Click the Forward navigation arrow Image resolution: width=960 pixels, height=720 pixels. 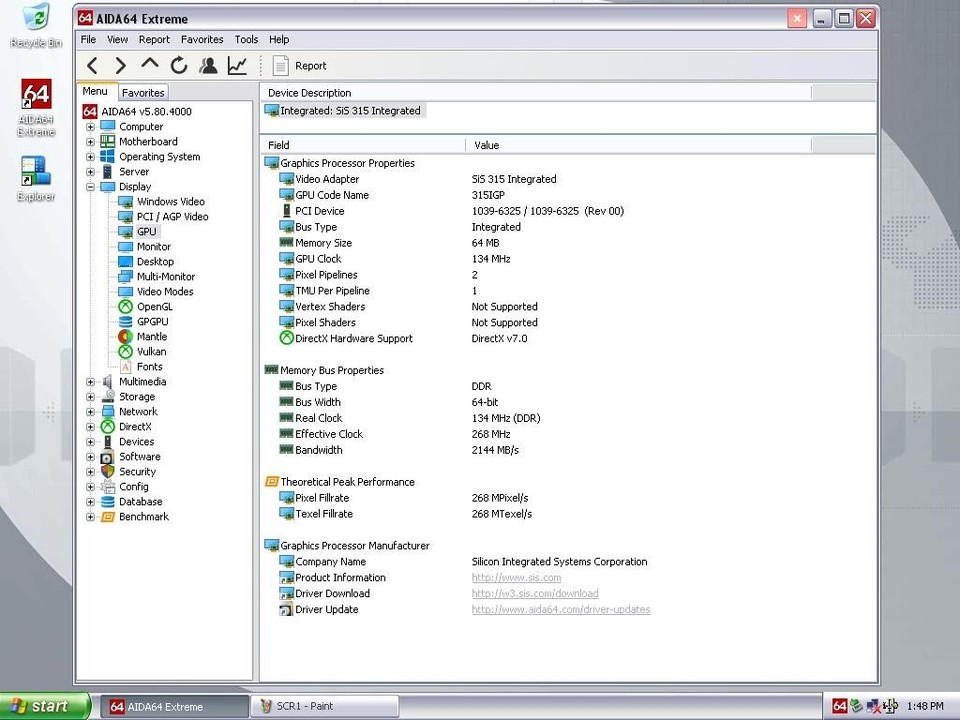click(x=121, y=66)
